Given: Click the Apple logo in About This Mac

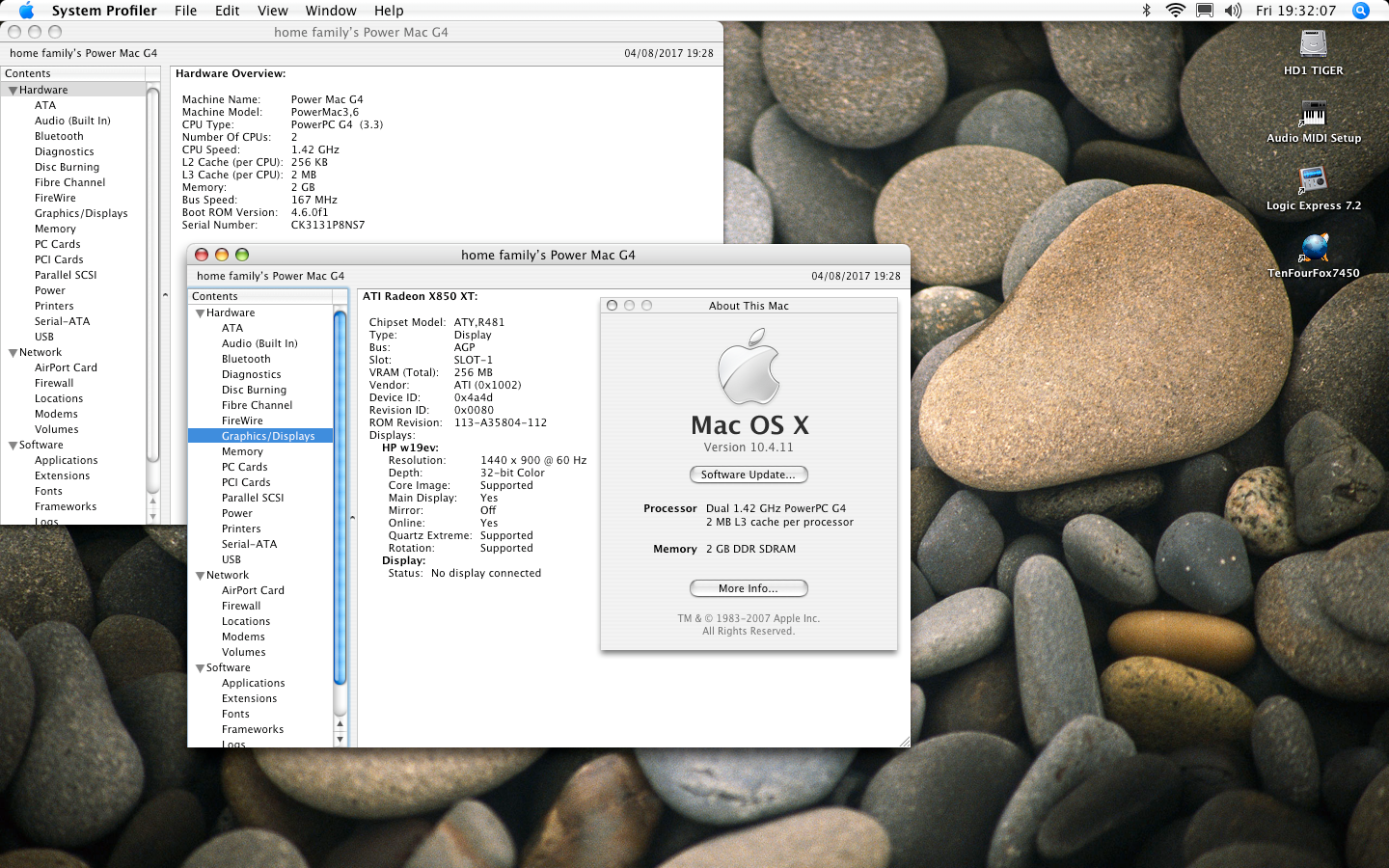Looking at the screenshot, I should coord(749,366).
